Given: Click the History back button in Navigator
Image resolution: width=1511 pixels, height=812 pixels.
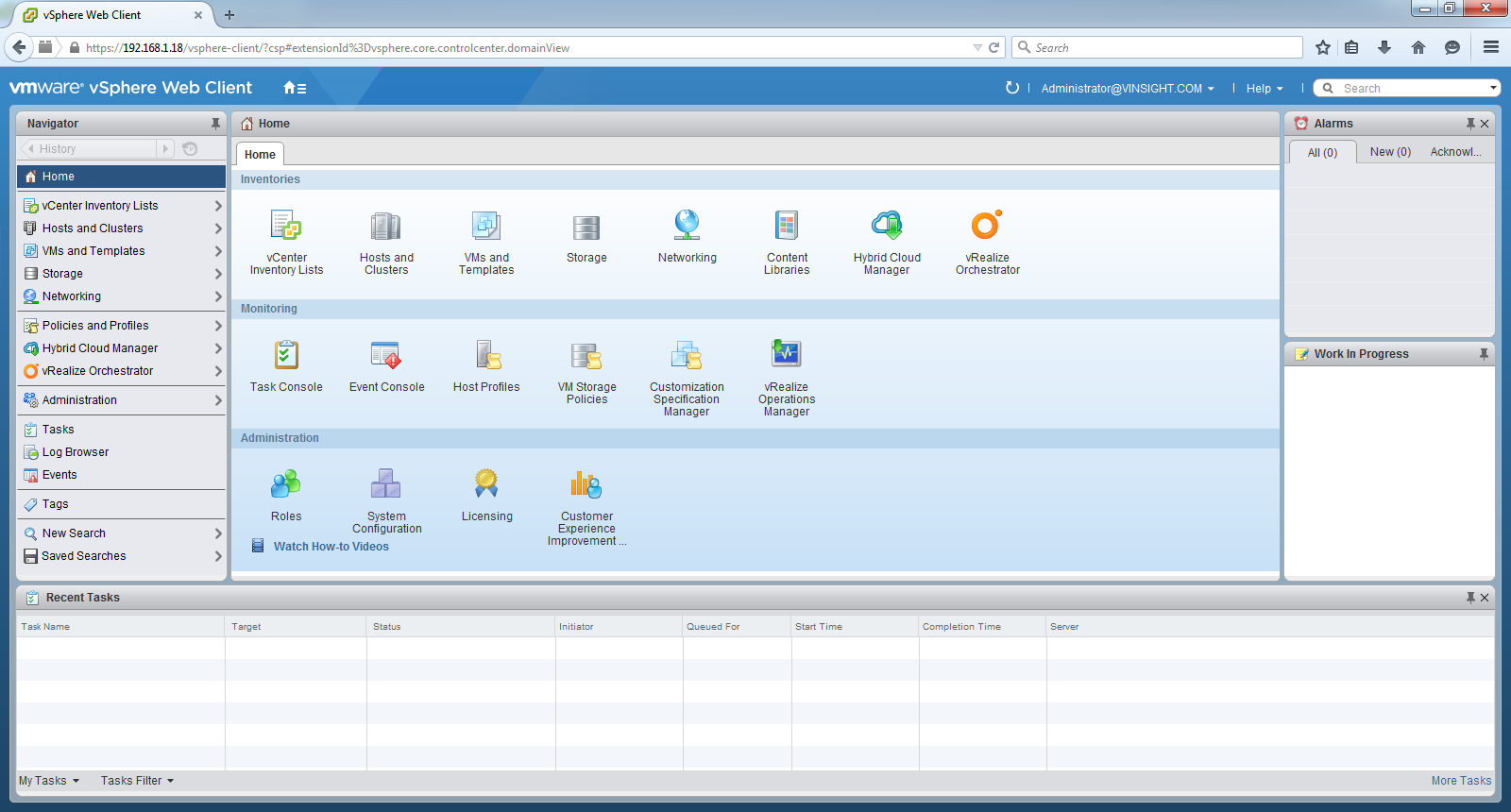Looking at the screenshot, I should click(87, 149).
